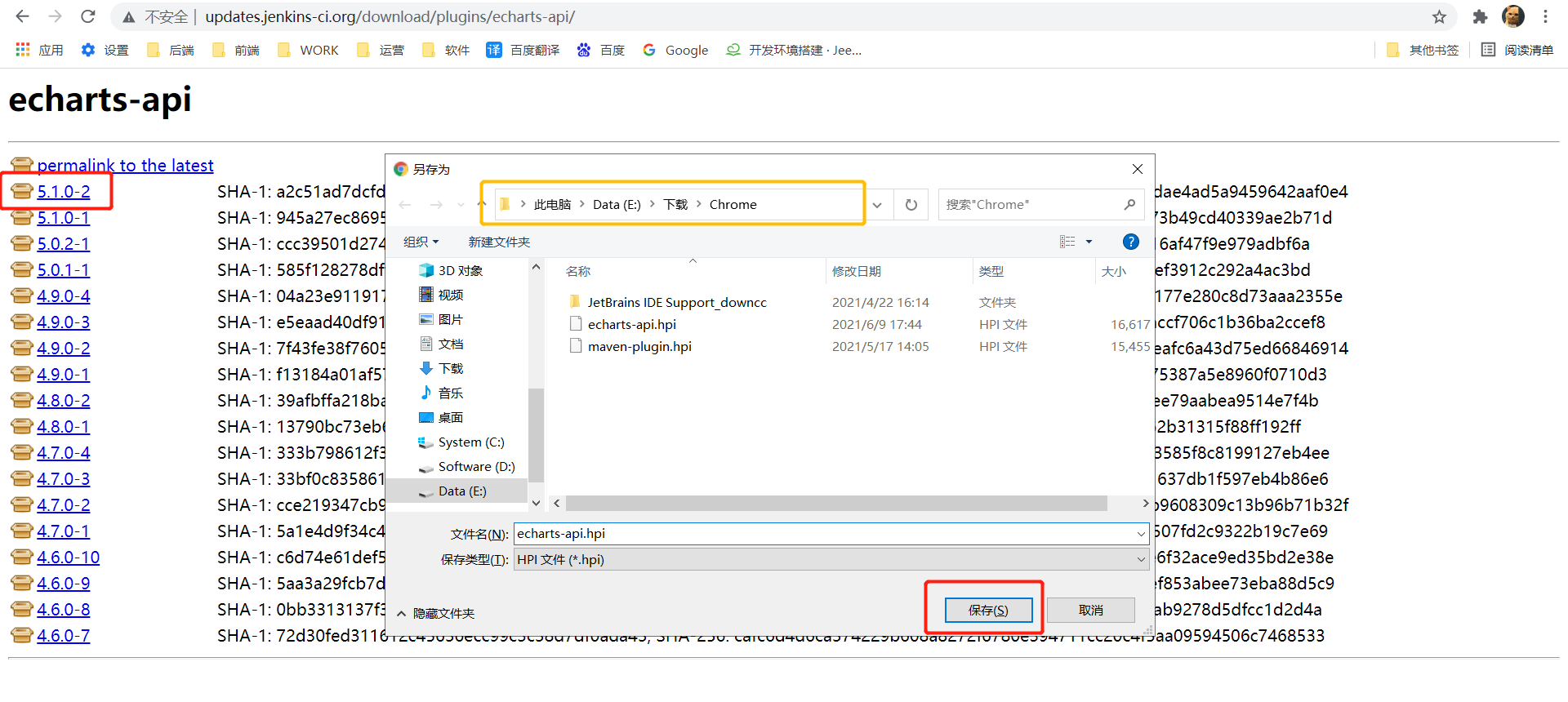Click Data (E:) in path bar
Viewport: 1568px width, 702px height.
[x=617, y=204]
